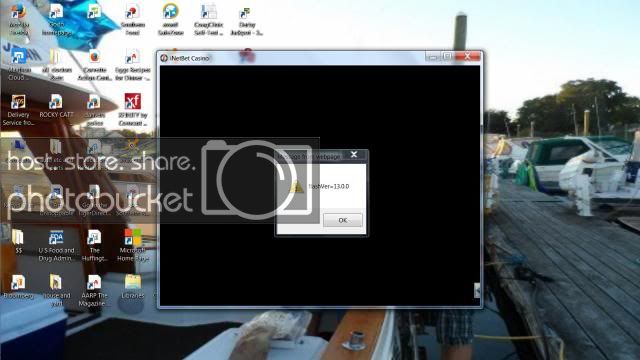Click the warning triangle icon in dialog

click(297, 187)
